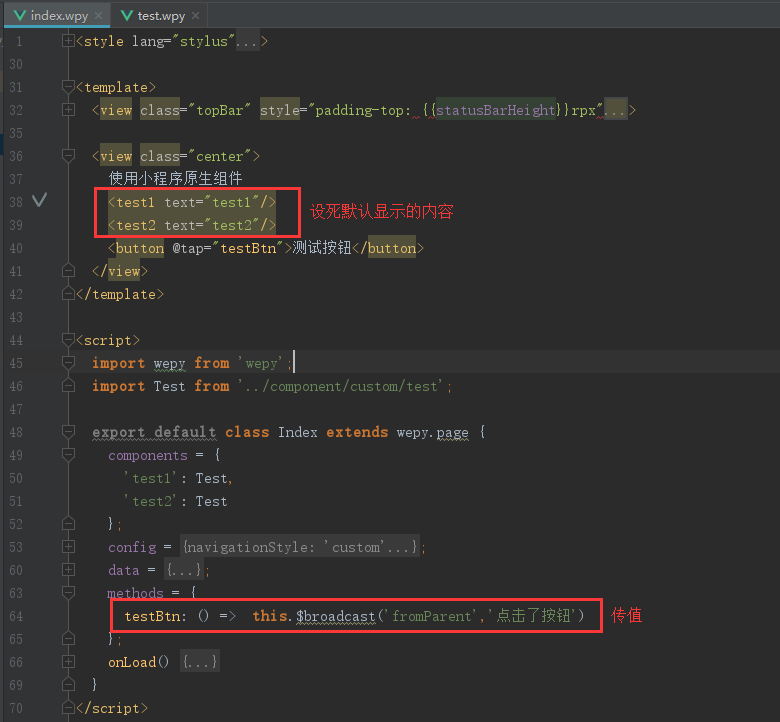Click the 'test1' key on line 50
780x722 pixels.
click(x=151, y=478)
